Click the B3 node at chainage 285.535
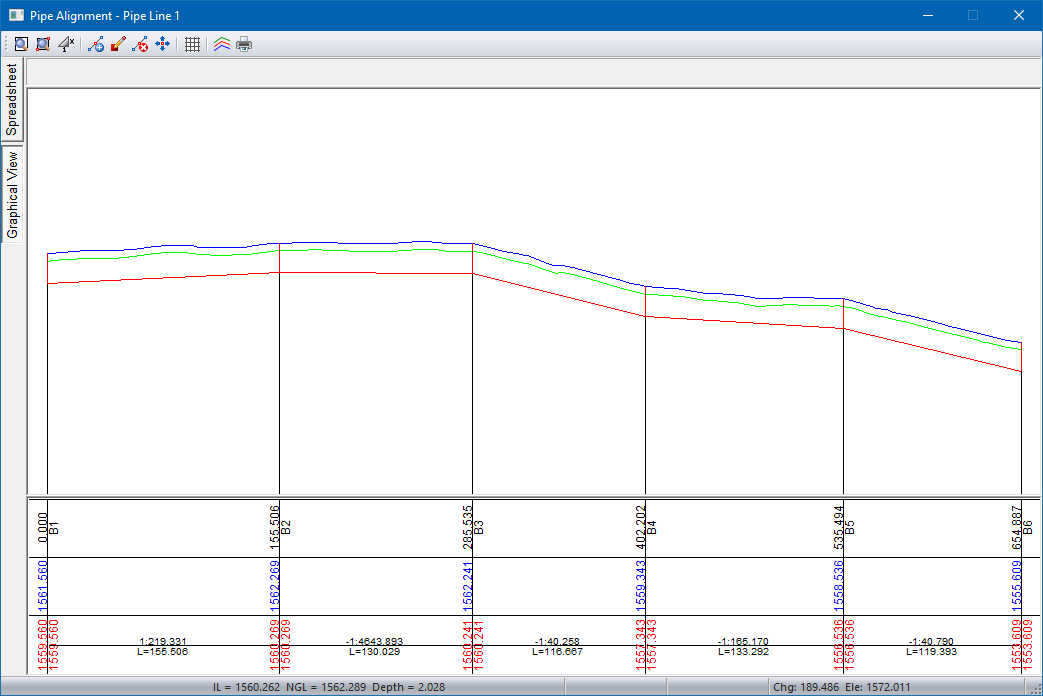This screenshot has height=696, width=1043. pyautogui.click(x=479, y=526)
